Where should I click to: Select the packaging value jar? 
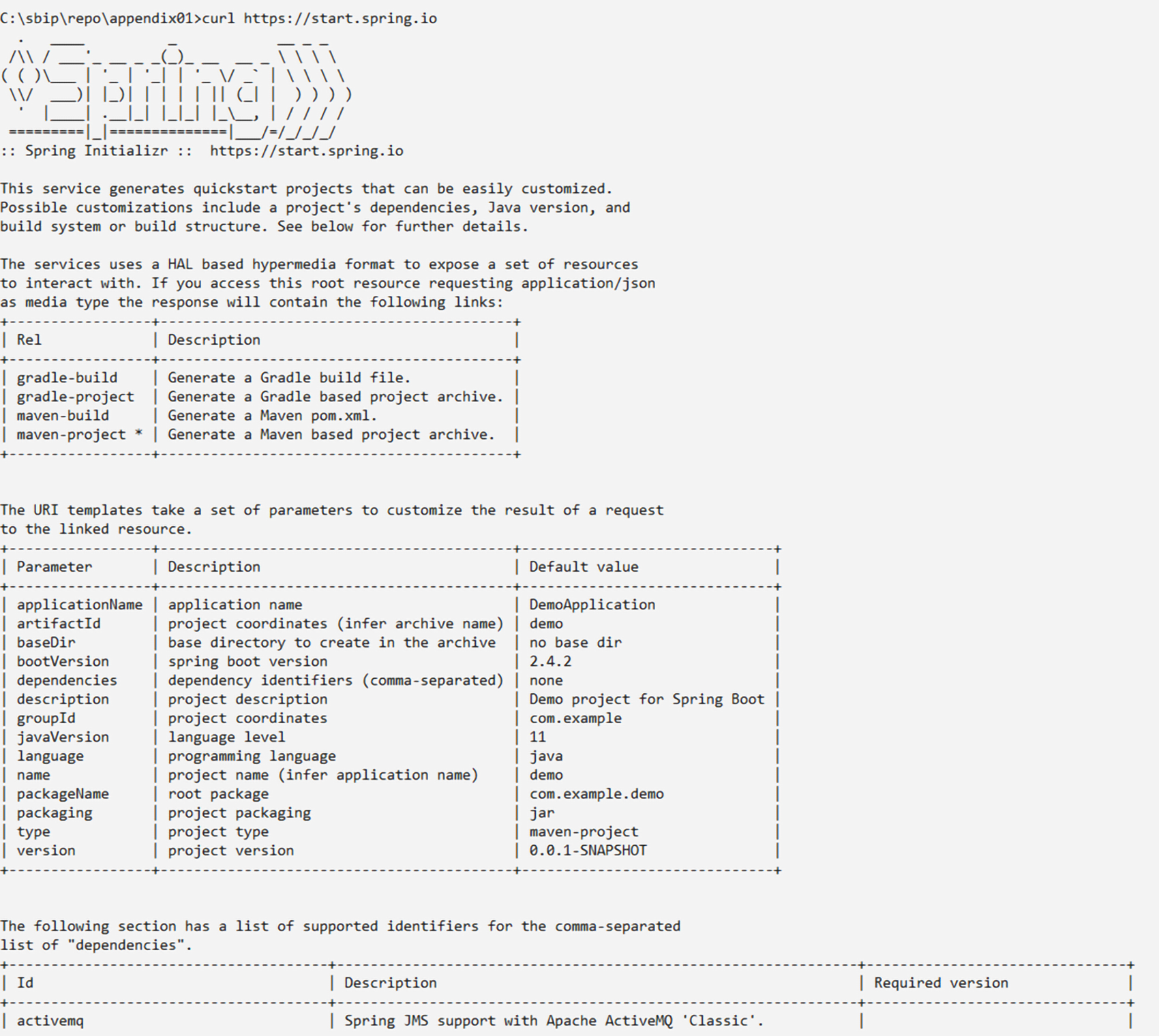pos(541,812)
